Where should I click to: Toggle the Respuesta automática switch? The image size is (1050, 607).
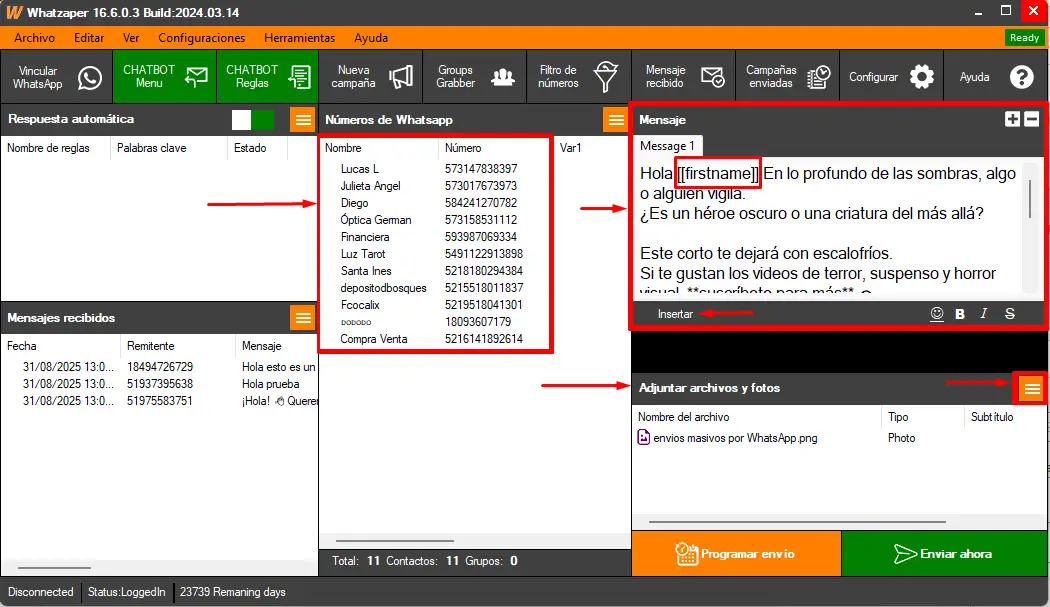[252, 120]
